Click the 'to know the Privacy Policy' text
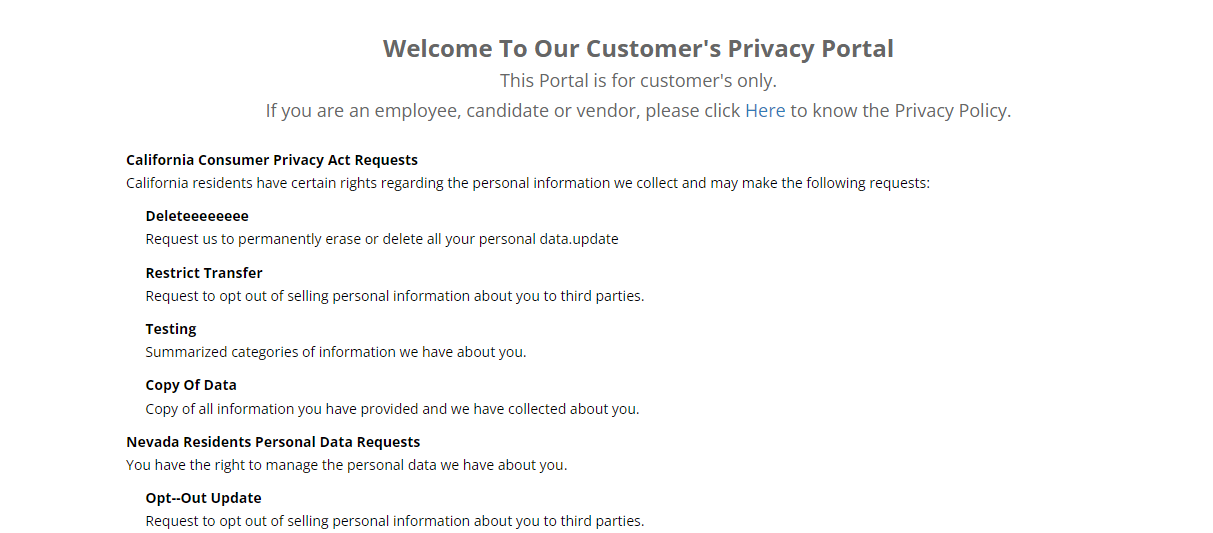Viewport: 1213px width, 533px height. click(x=901, y=110)
